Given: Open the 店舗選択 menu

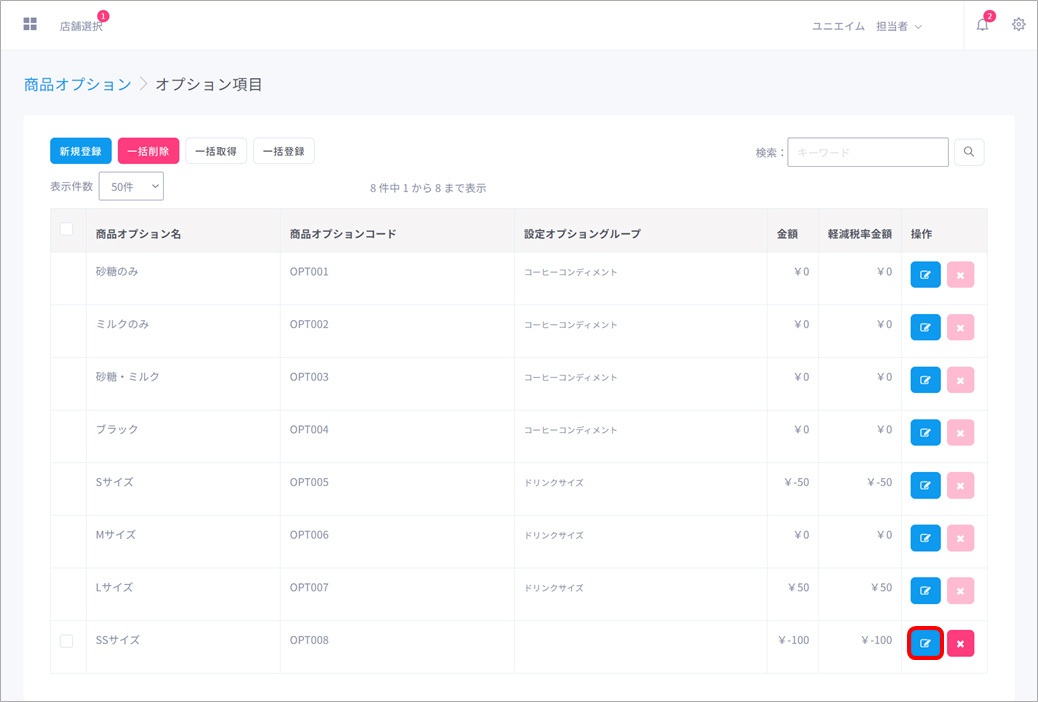Looking at the screenshot, I should click(80, 26).
